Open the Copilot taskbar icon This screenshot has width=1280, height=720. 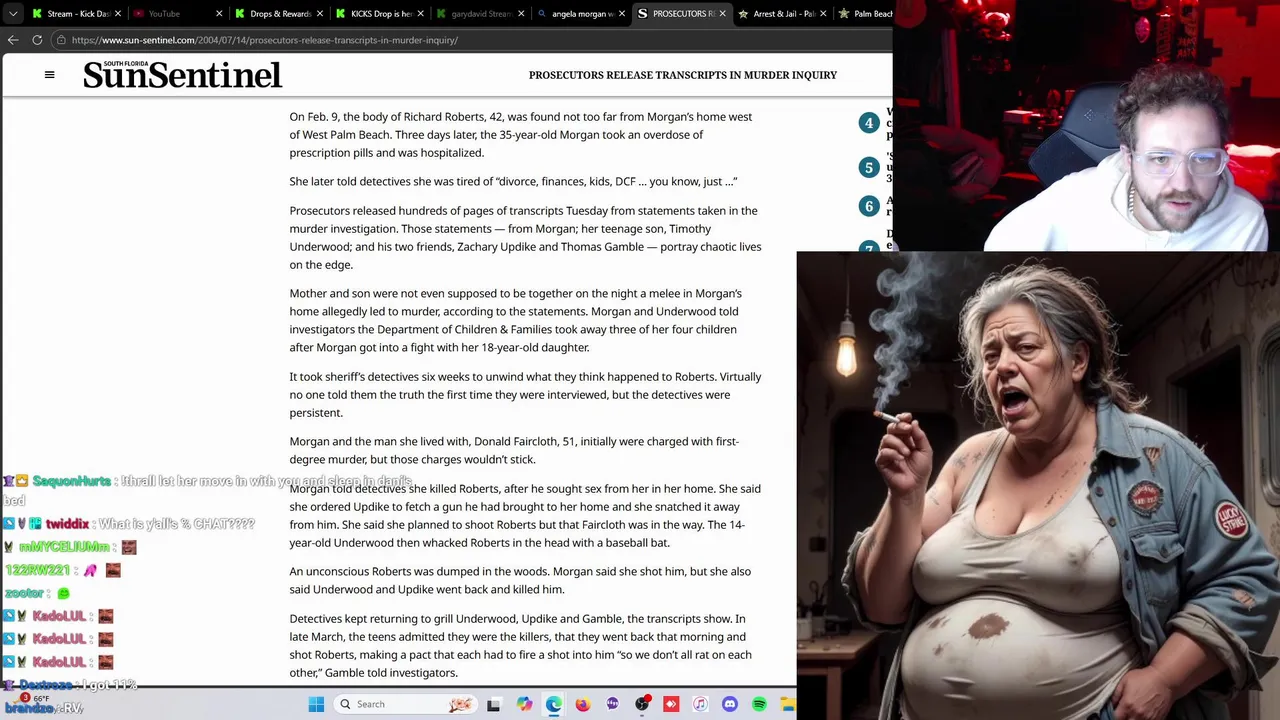pos(524,704)
